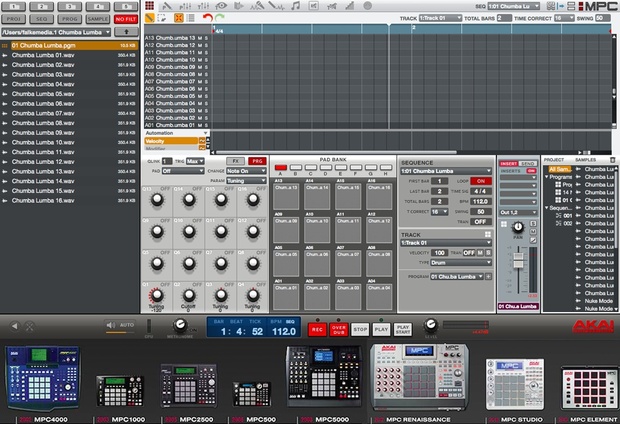Click the Velocity lane curve icon
620x424 pixels.
click(202, 141)
